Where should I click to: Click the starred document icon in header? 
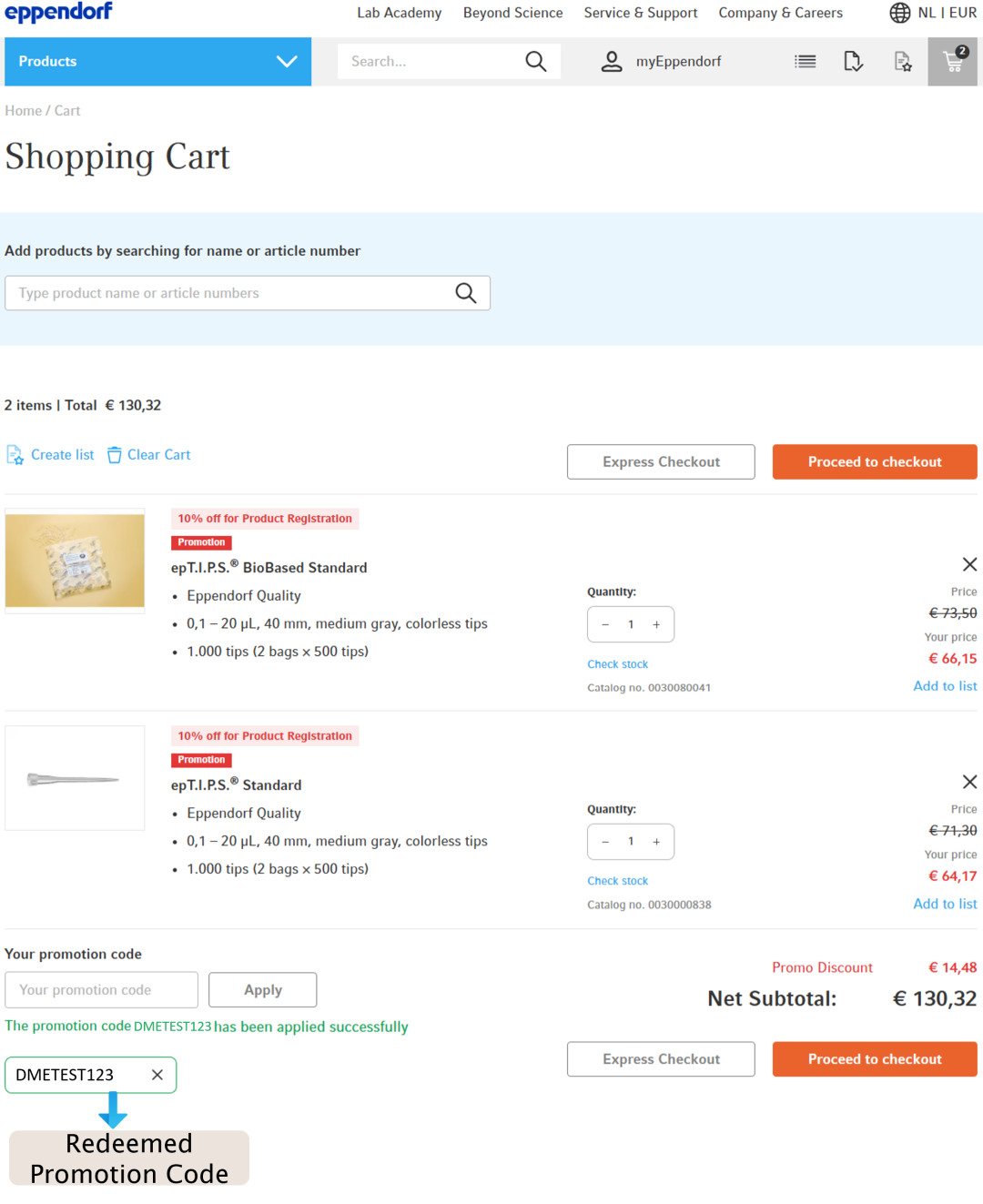click(x=902, y=61)
